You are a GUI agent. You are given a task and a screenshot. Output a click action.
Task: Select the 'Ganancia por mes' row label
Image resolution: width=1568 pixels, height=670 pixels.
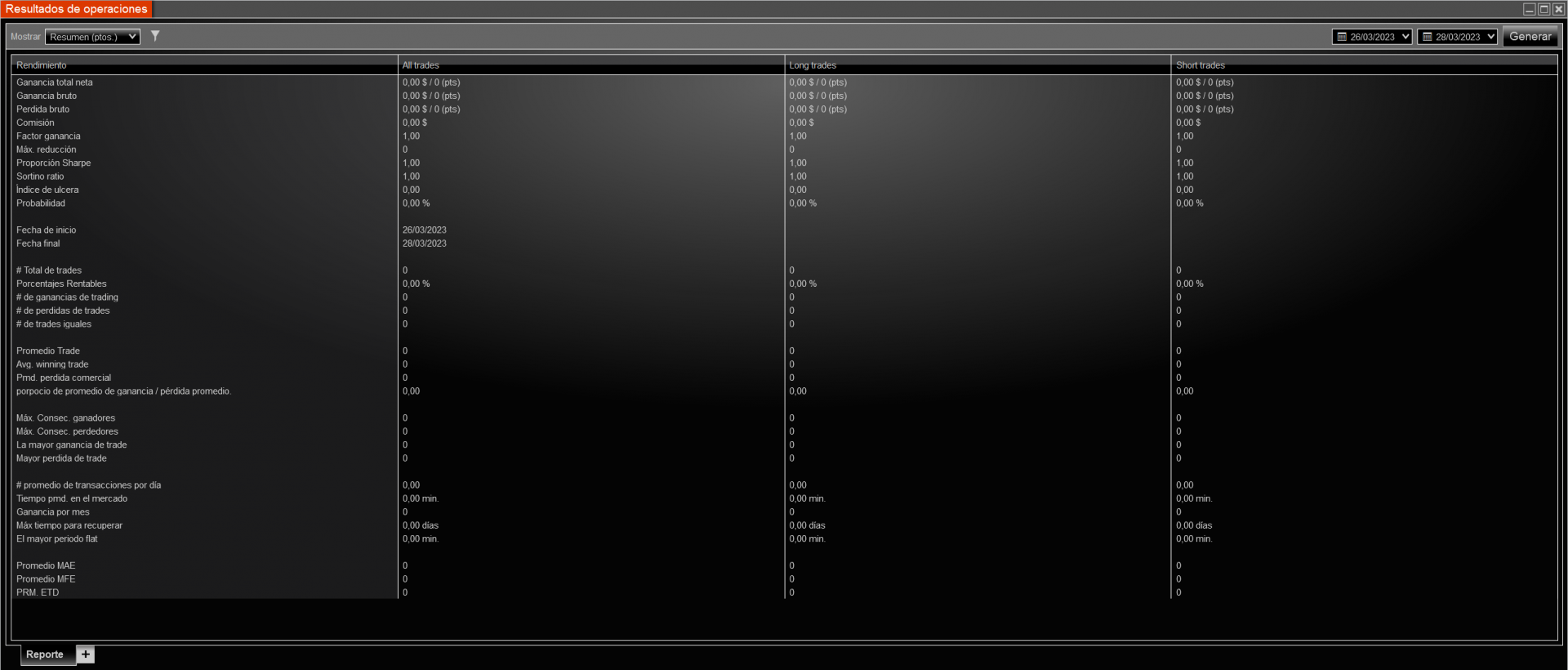tap(53, 512)
